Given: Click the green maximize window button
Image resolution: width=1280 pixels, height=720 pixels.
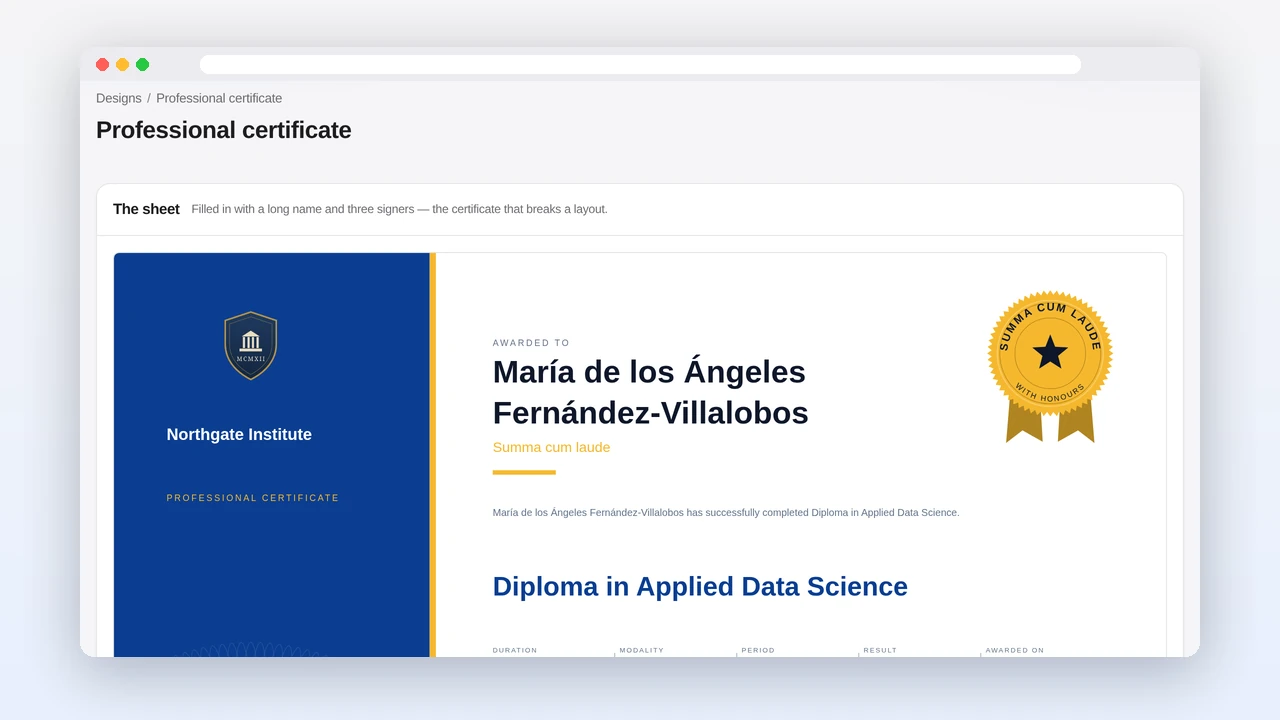Looking at the screenshot, I should pos(142,64).
